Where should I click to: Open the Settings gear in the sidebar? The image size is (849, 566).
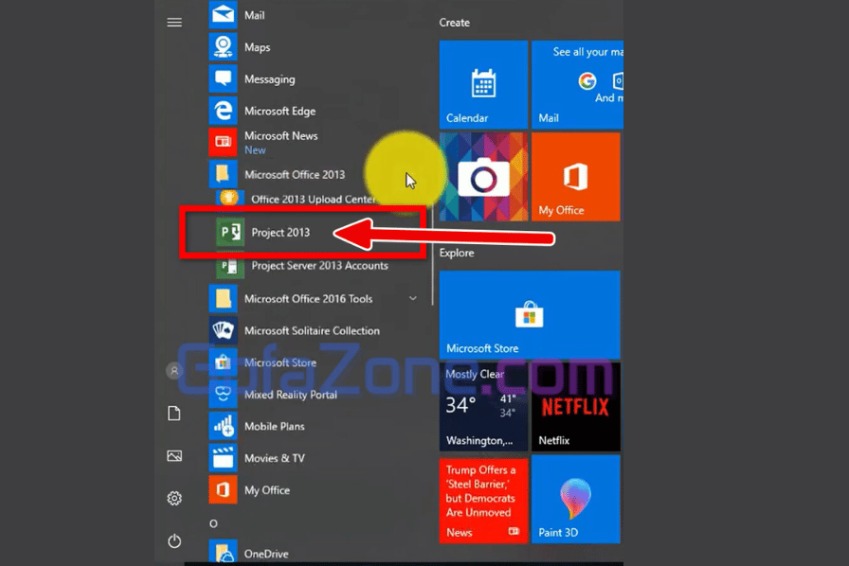pos(174,498)
